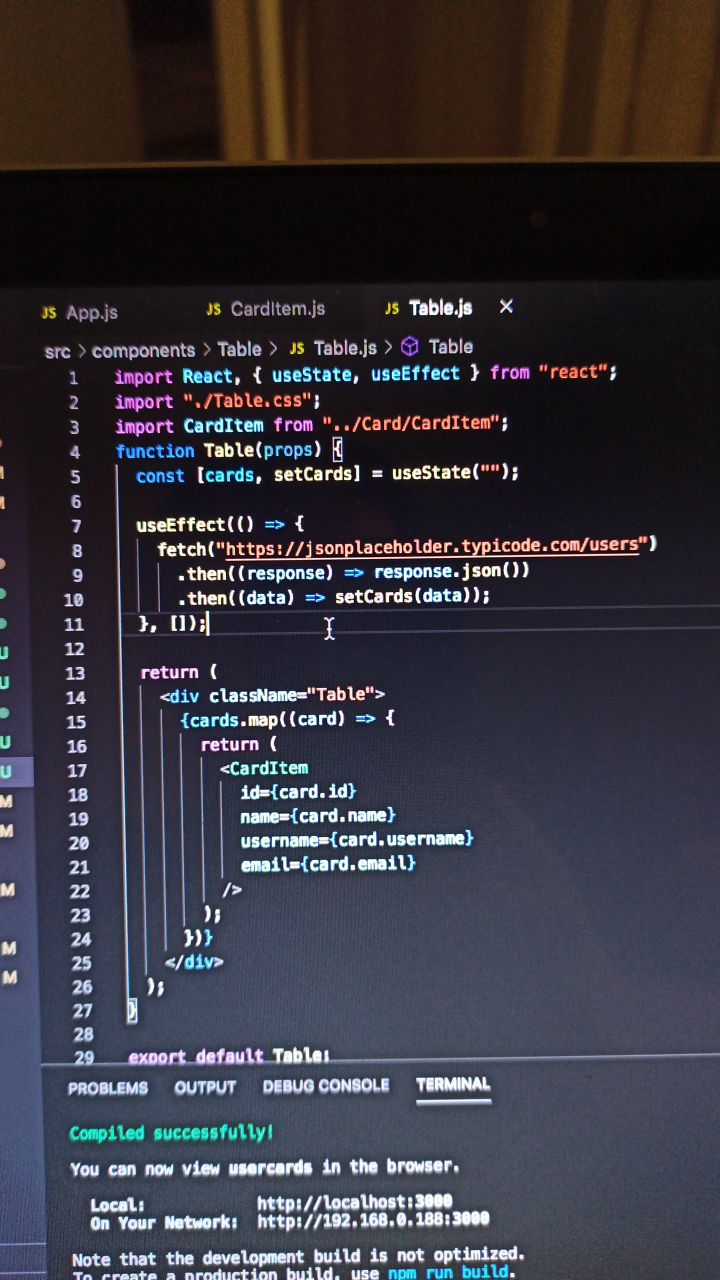The height and width of the screenshot is (1280, 720).
Task: Open the PROBLEMS panel tab
Action: [108, 1088]
